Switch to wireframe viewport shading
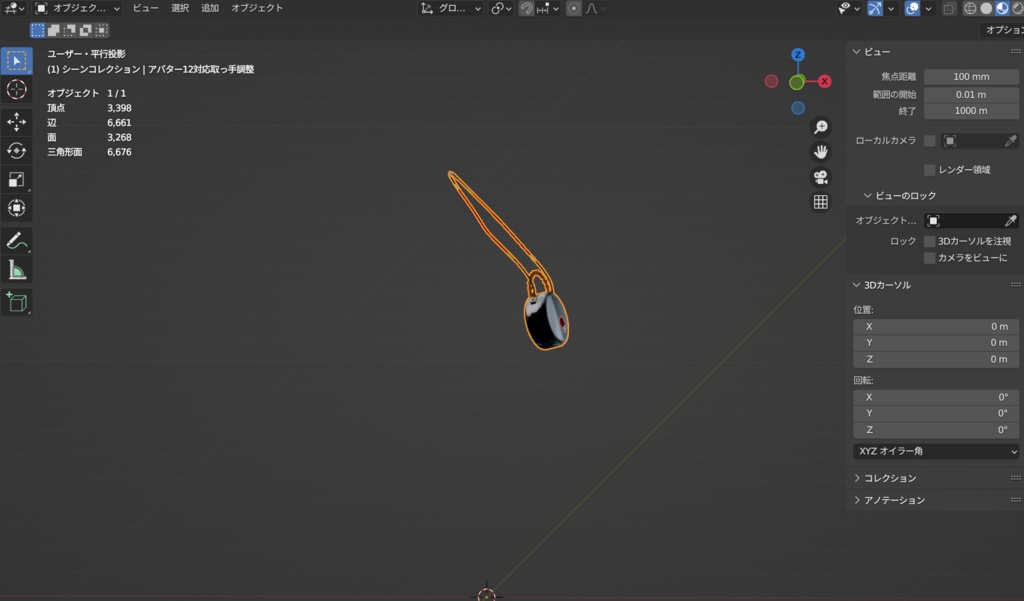The width and height of the screenshot is (1024, 601). (970, 8)
